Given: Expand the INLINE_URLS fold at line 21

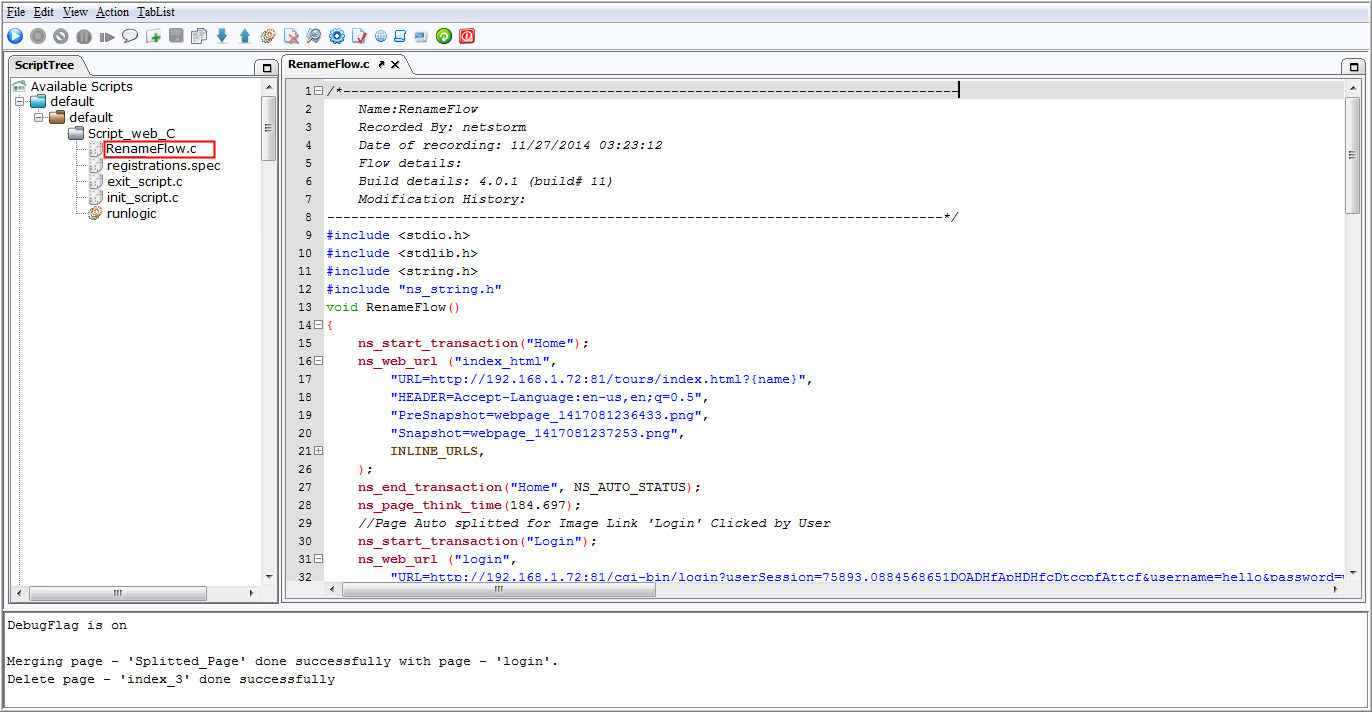Looking at the screenshot, I should tap(318, 451).
